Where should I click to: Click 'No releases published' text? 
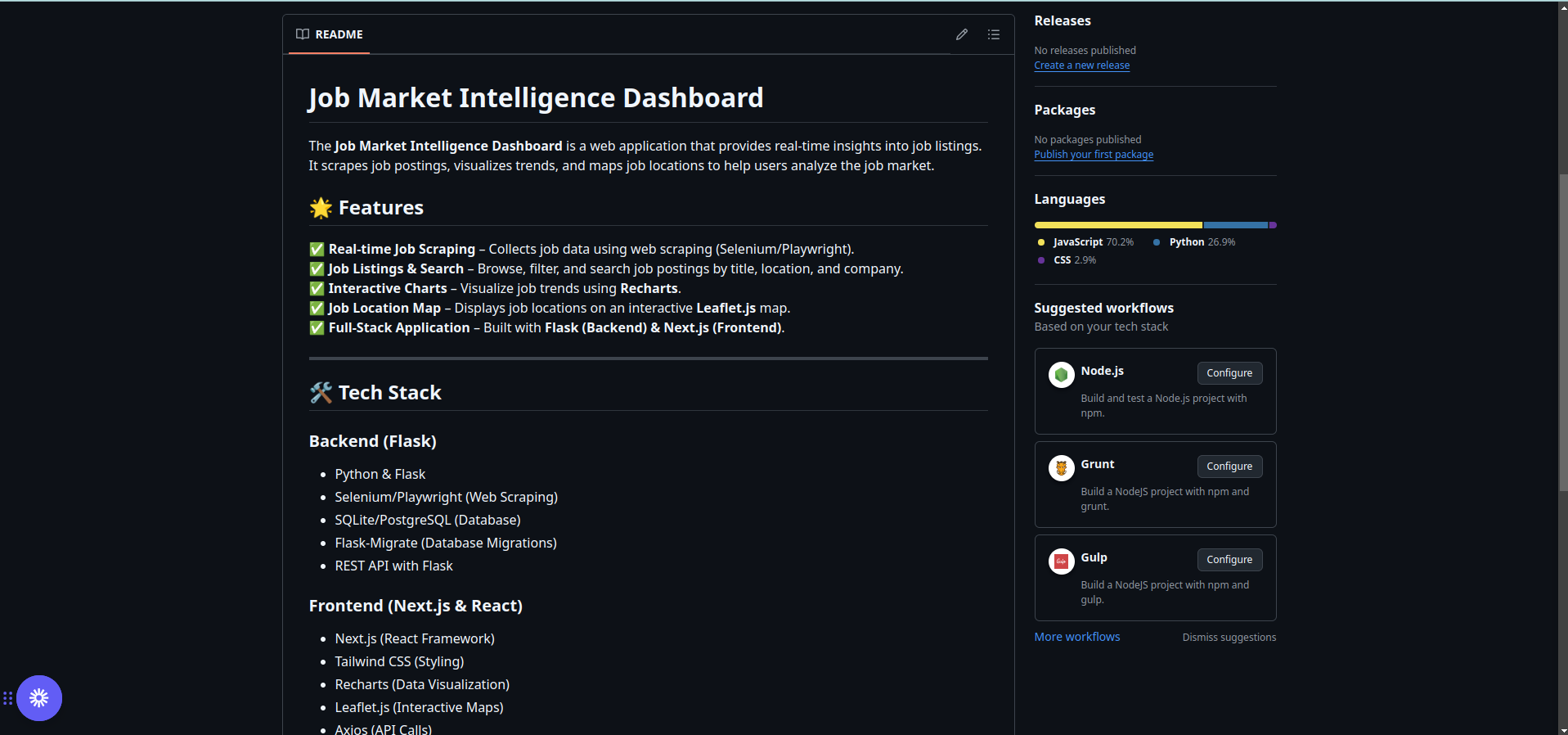coord(1085,51)
